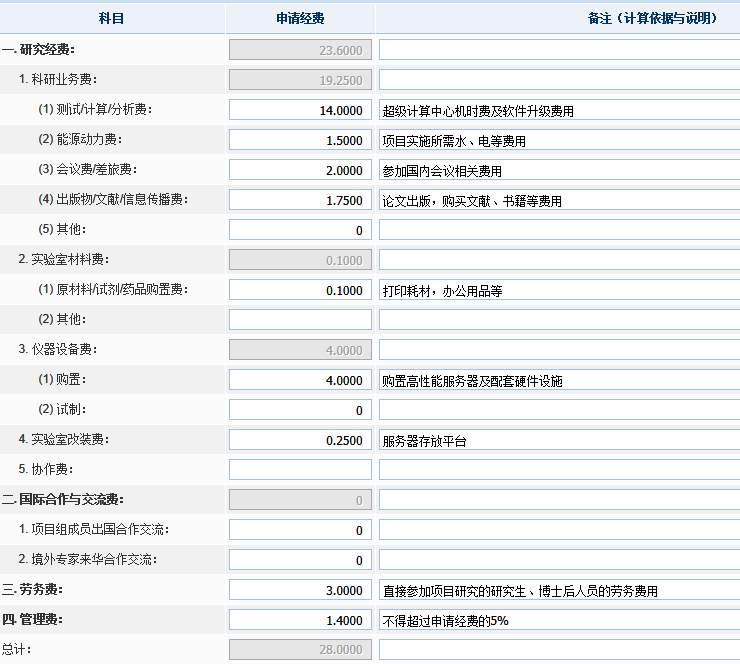Click the 管理费 amount field showing 1.4000
Image resolution: width=740 pixels, height=664 pixels.
300,620
